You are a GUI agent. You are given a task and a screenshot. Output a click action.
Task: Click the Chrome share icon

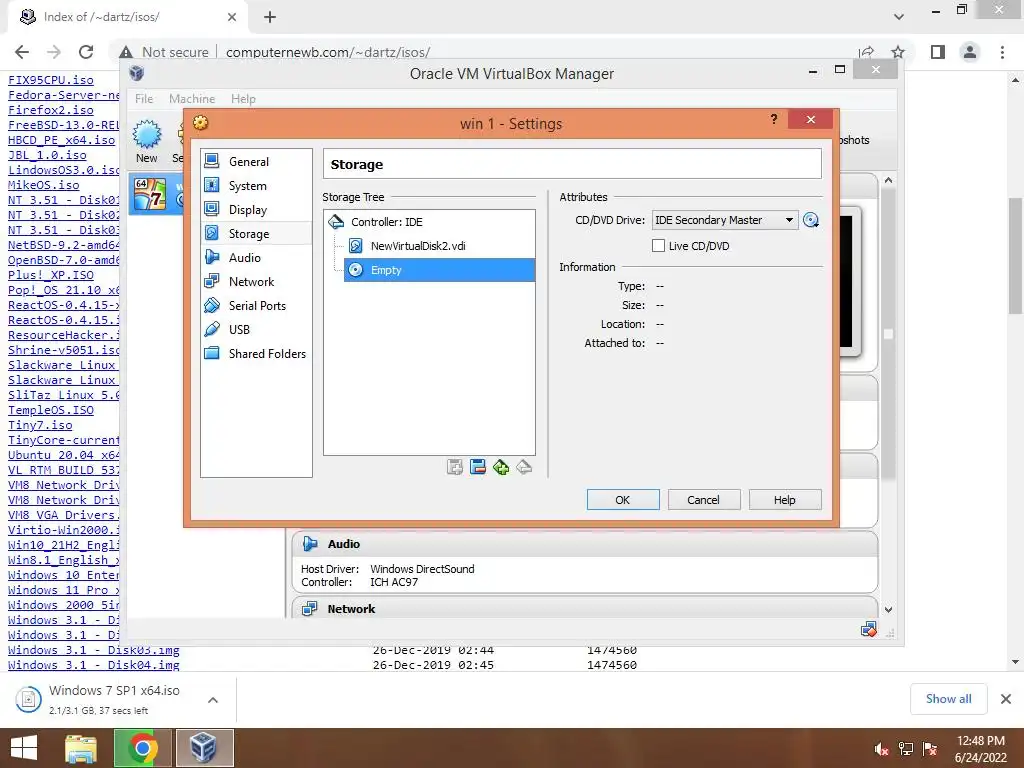tap(867, 52)
